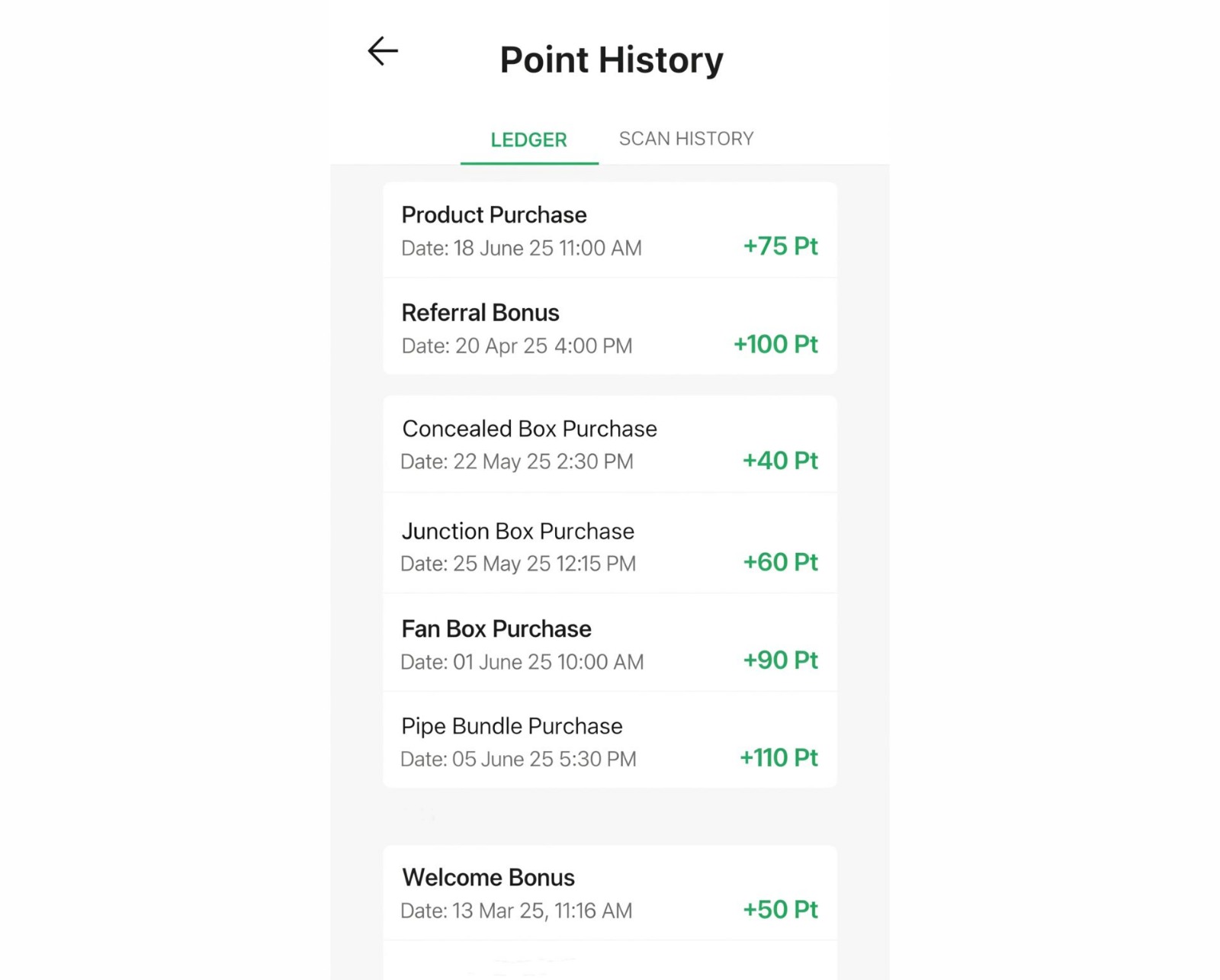Click the +75 Pt amount
Viewport: 1220px width, 980px height.
780,246
